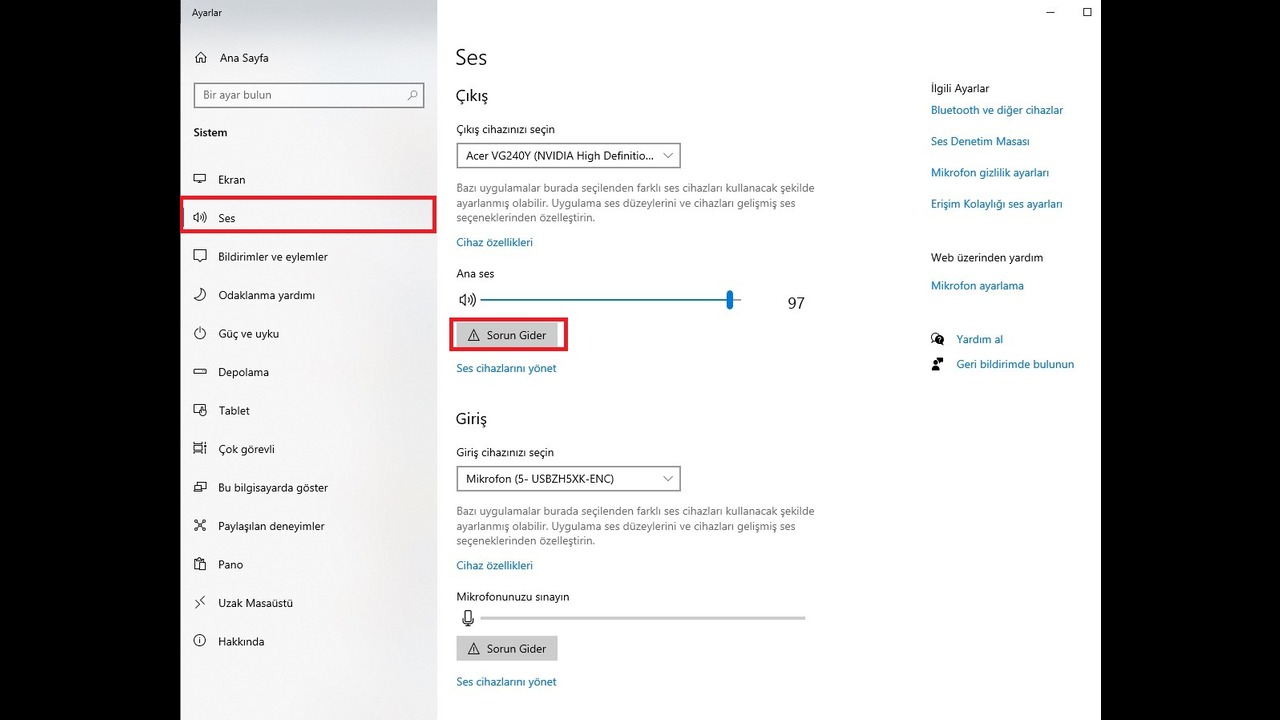This screenshot has height=720, width=1280.
Task: Click the search magnifier in the settings box
Action: click(412, 95)
